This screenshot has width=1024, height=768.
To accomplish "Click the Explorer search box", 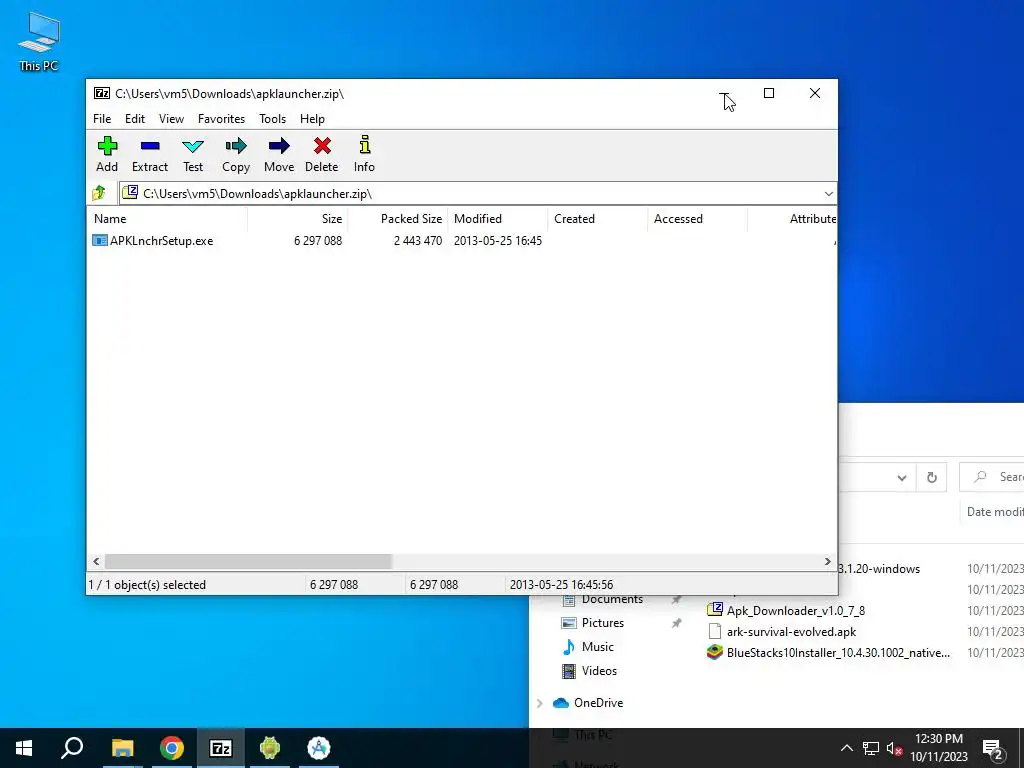I will pyautogui.click(x=991, y=477).
